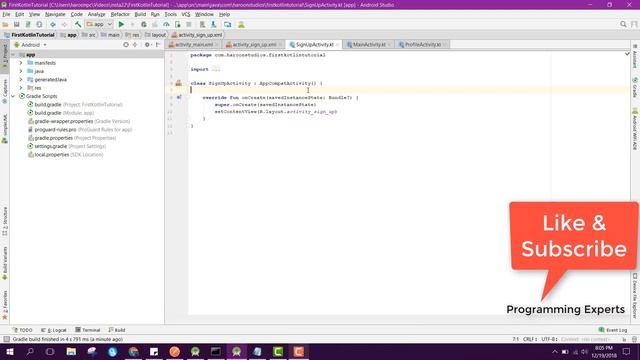The width and height of the screenshot is (640, 360).
Task: Open the UTF-8 encoding selector
Action: (x=549, y=339)
